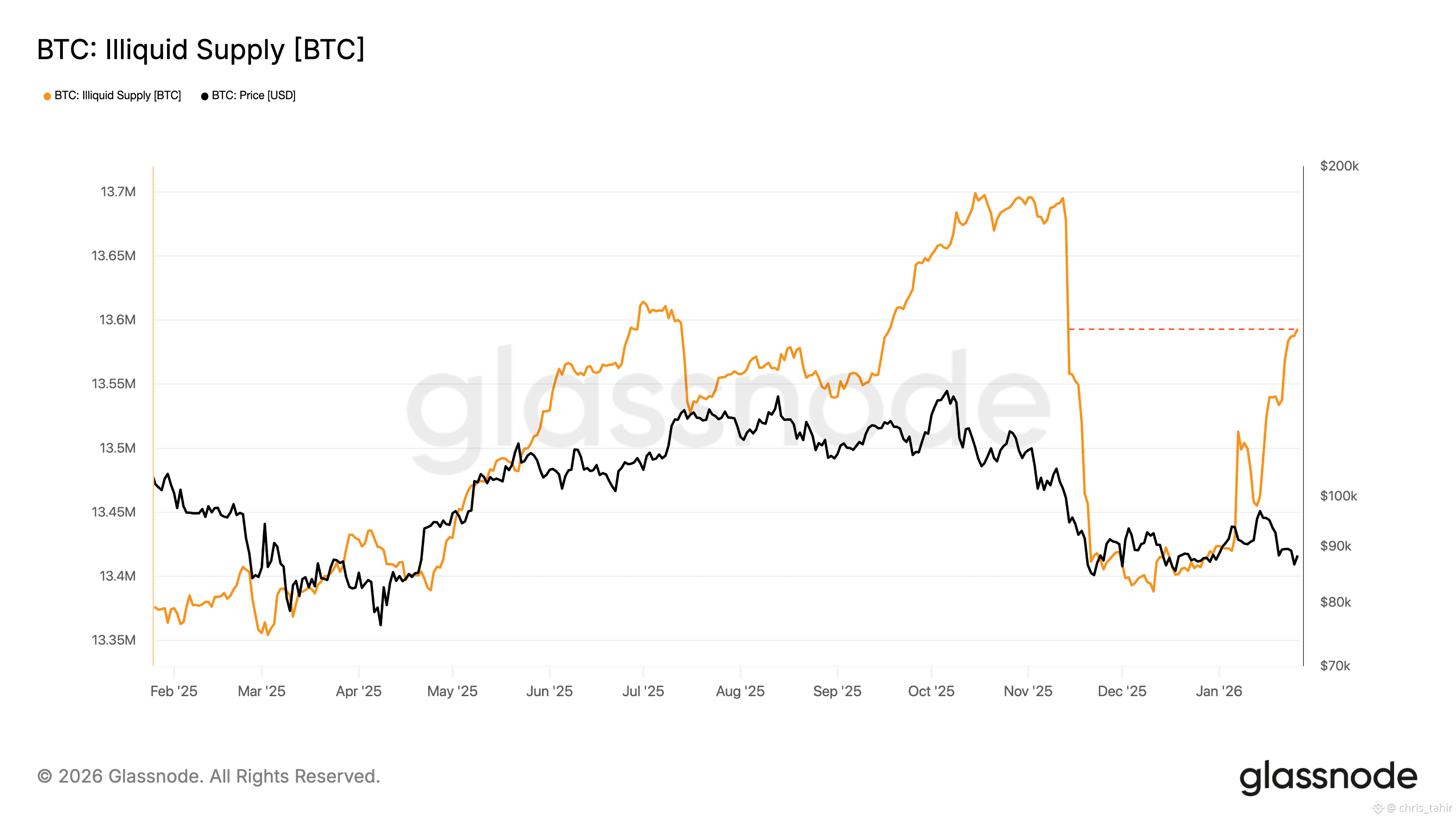Click the 13.5M left axis label
Screen dimensions: 1456x819
pyautogui.click(x=117, y=448)
